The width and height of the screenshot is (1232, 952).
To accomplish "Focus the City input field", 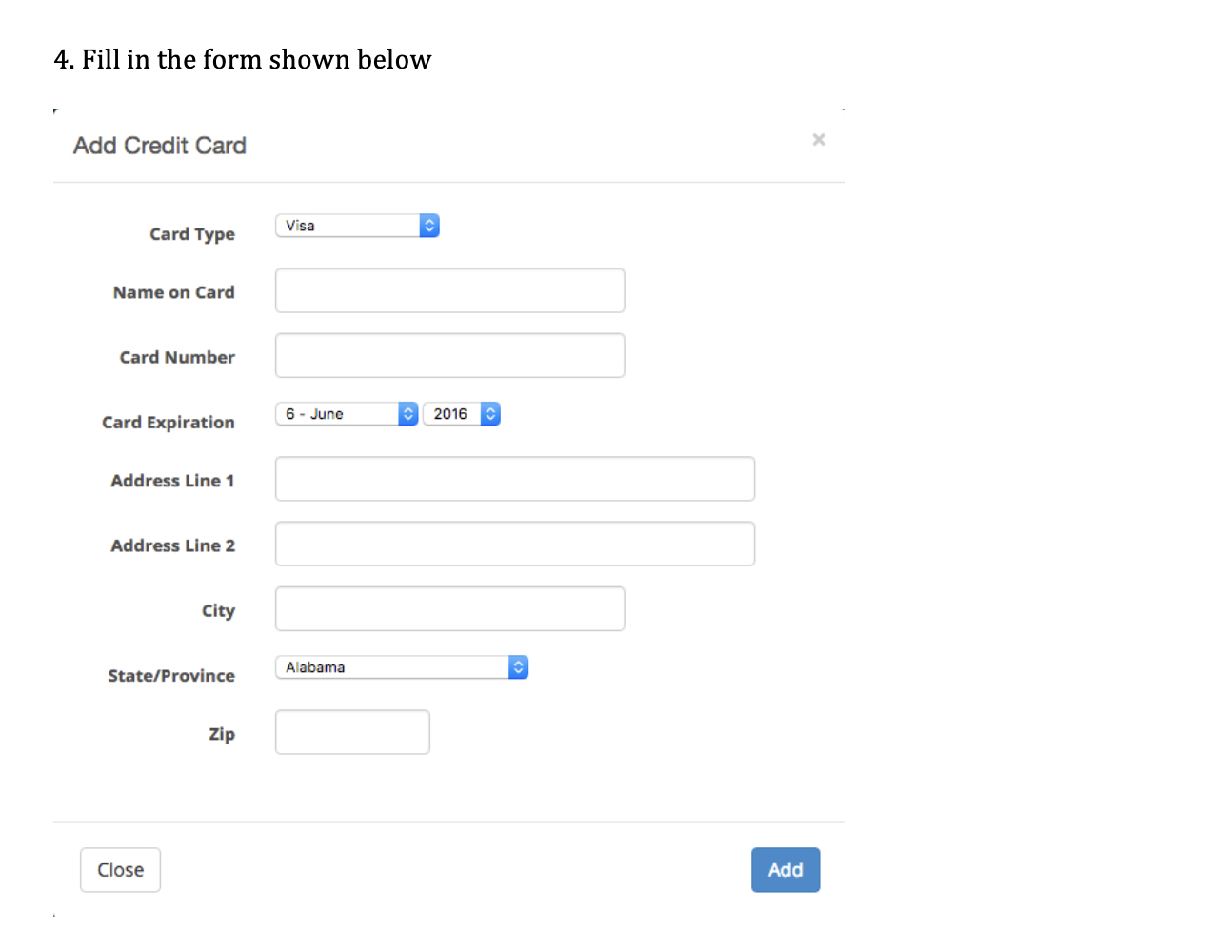I will click(x=449, y=608).
